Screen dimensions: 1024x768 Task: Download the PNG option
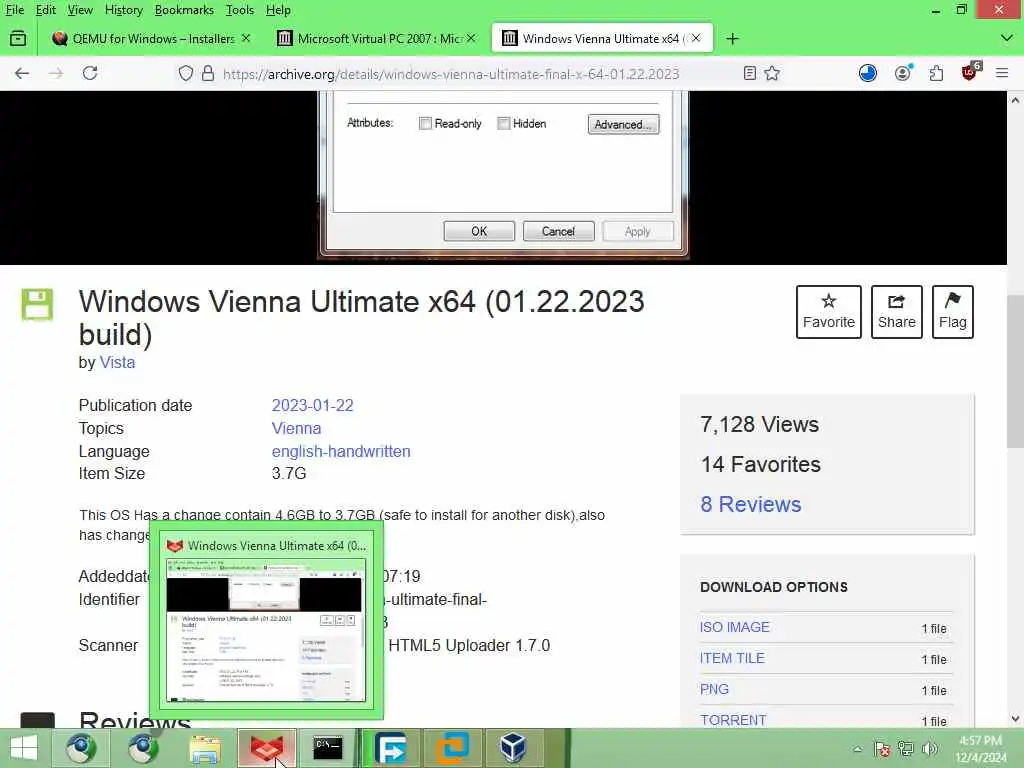[x=714, y=690]
